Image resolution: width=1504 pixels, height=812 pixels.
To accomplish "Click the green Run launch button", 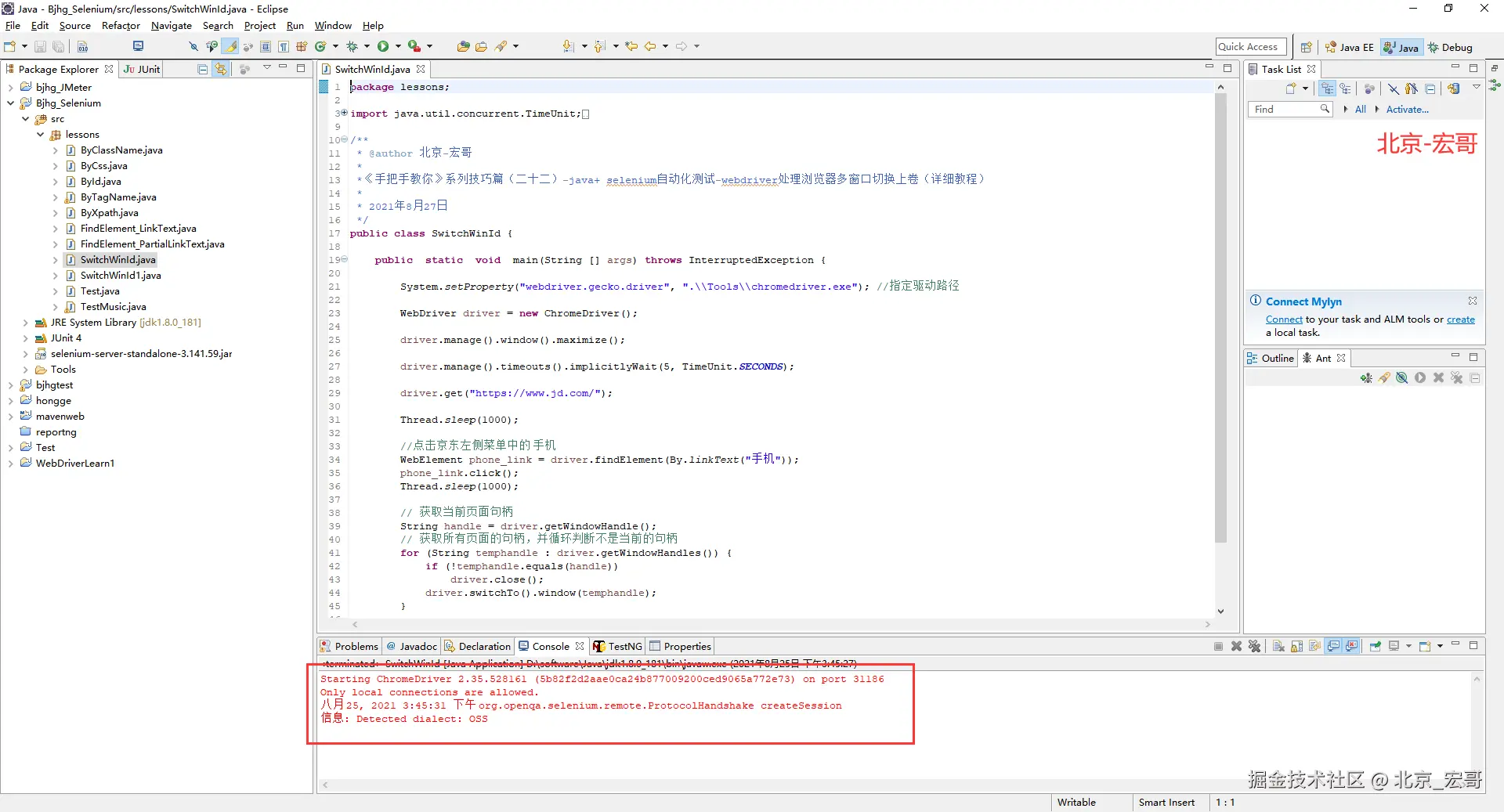I will (x=383, y=47).
